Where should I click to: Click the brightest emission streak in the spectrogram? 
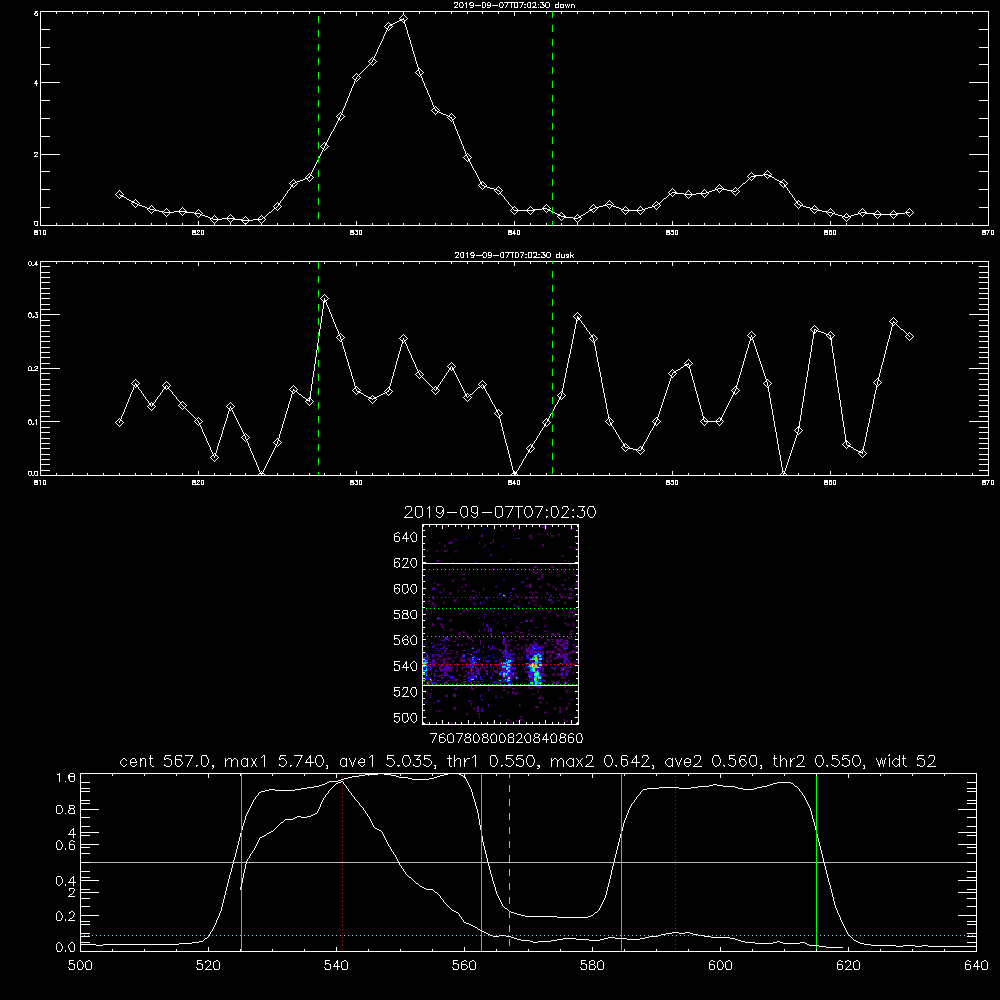536,667
